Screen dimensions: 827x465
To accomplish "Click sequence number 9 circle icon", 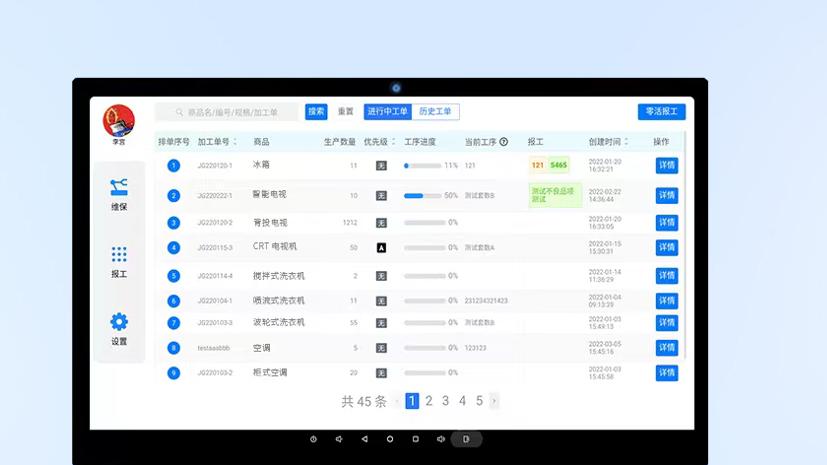I will 174,373.
